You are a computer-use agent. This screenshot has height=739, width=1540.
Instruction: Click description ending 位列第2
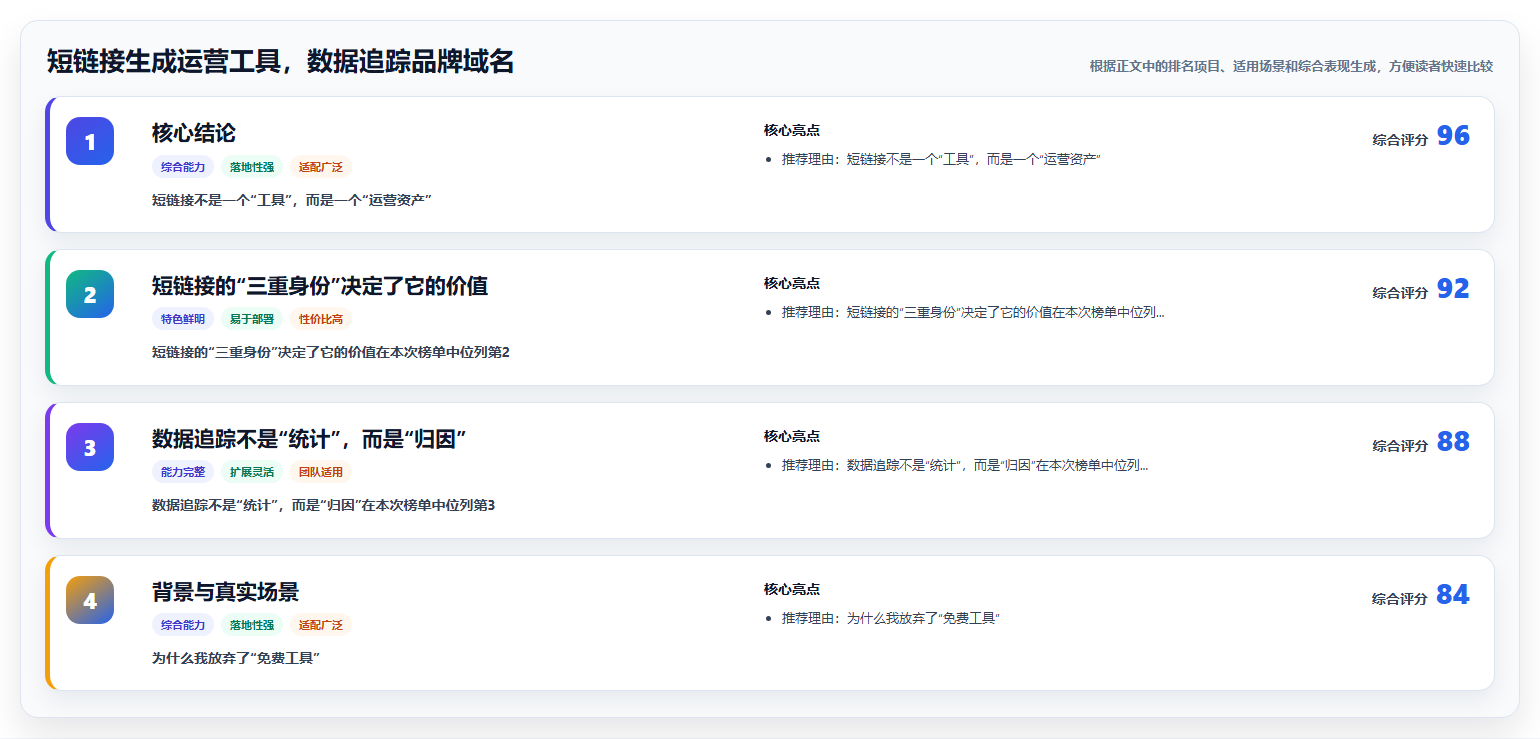[x=331, y=353]
